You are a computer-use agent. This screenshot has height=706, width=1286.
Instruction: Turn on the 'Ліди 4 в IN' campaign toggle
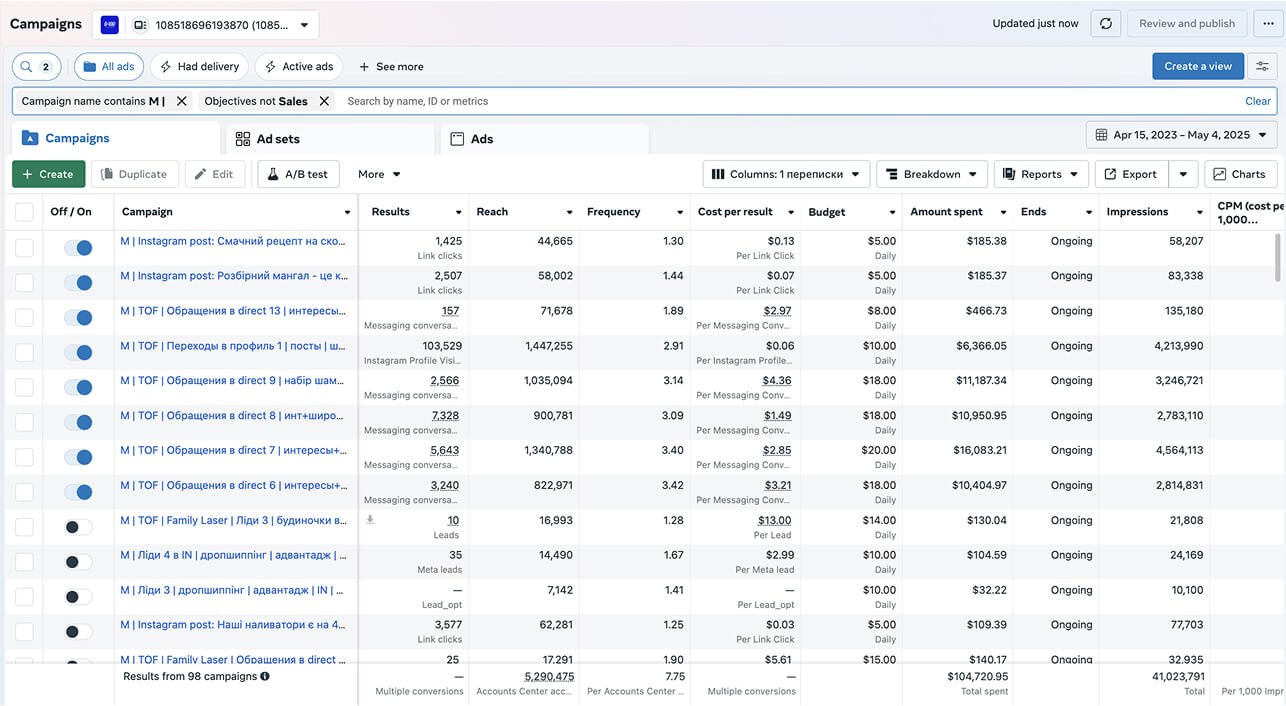[x=78, y=561]
